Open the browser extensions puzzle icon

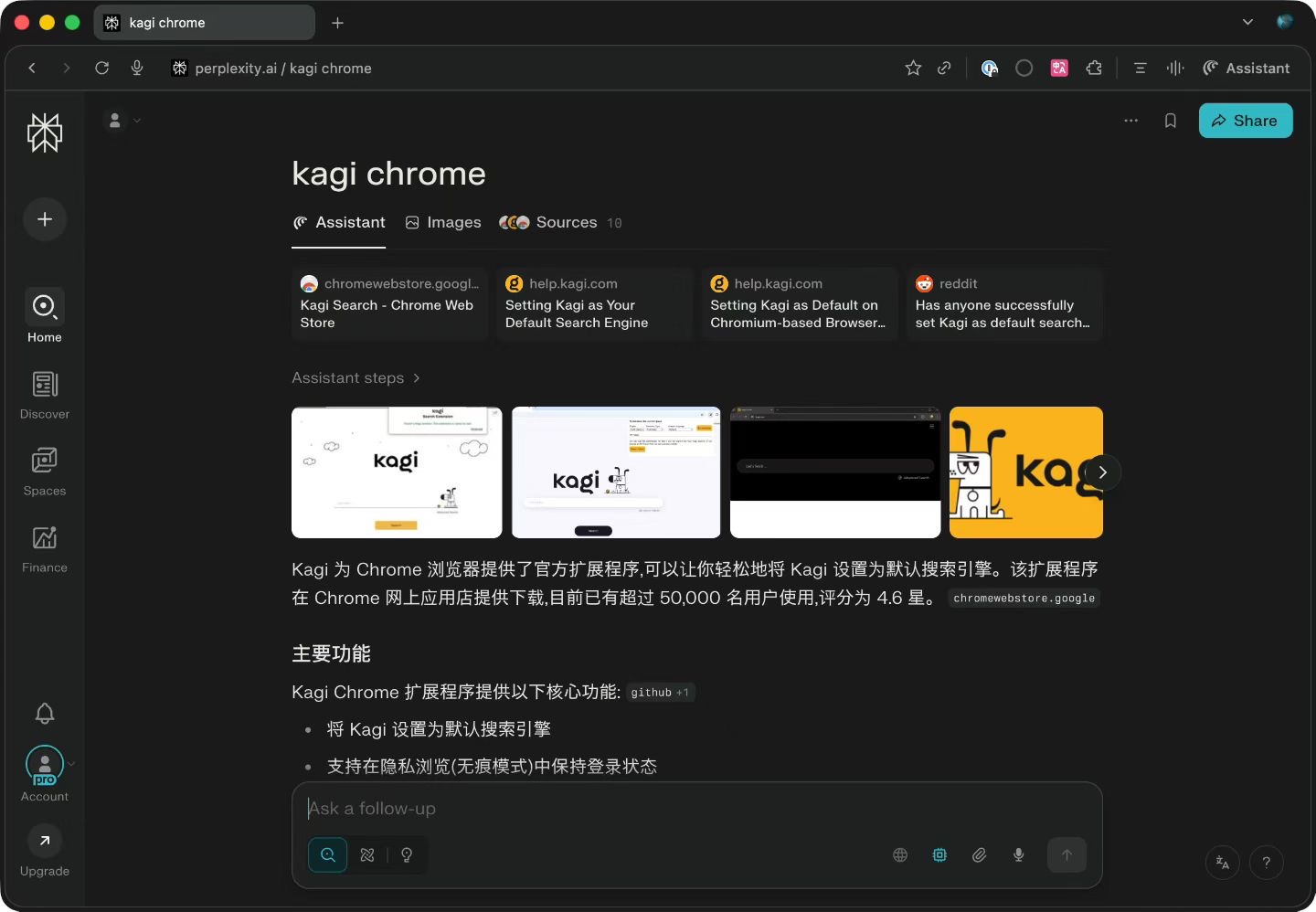pyautogui.click(x=1094, y=68)
